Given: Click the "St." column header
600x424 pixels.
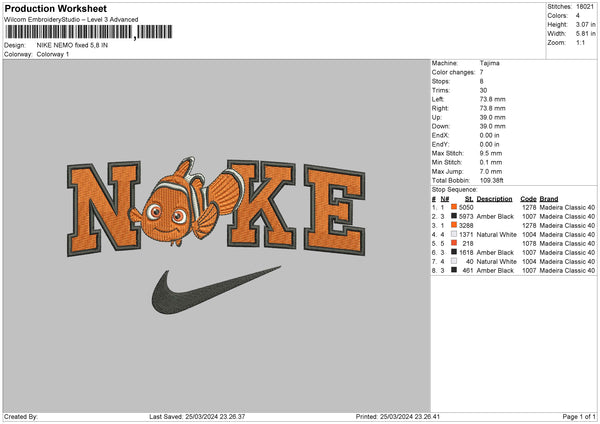Looking at the screenshot, I should [469, 199].
